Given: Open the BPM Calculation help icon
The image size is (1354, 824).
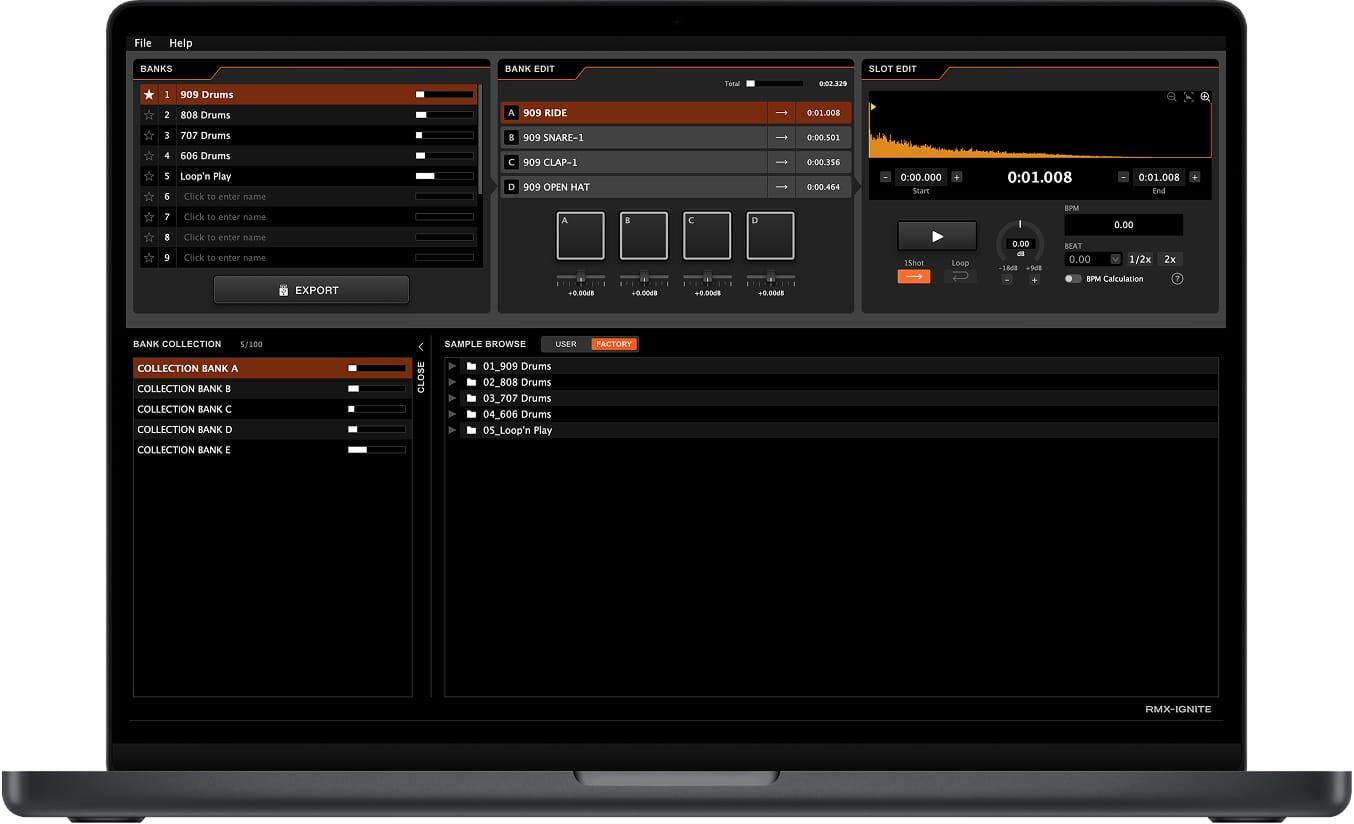Looking at the screenshot, I should [1177, 279].
